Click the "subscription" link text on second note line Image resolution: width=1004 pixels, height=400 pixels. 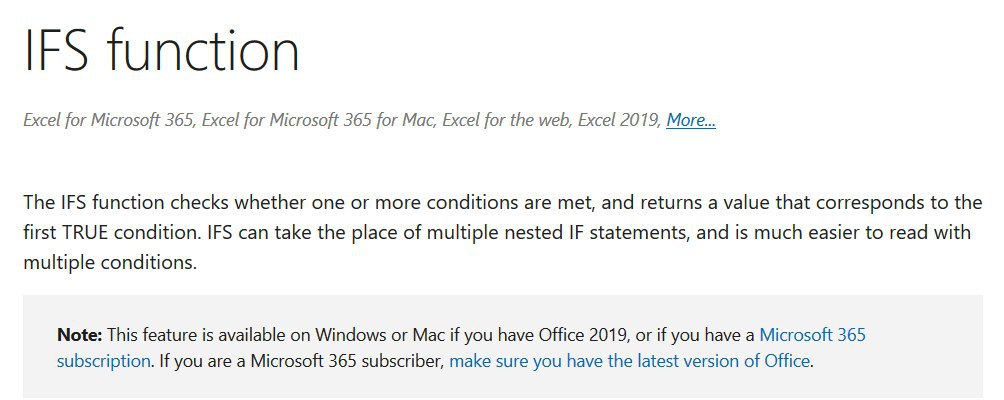pyautogui.click(x=104, y=361)
